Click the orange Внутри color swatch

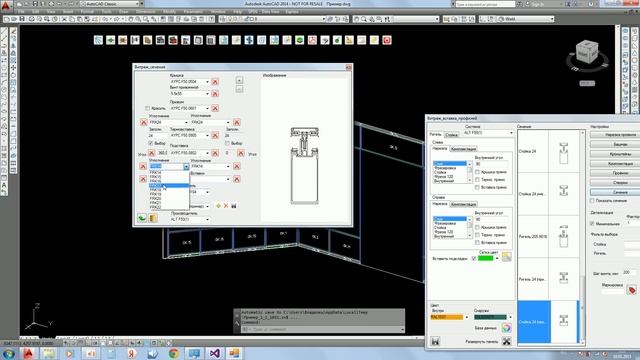pos(447,317)
